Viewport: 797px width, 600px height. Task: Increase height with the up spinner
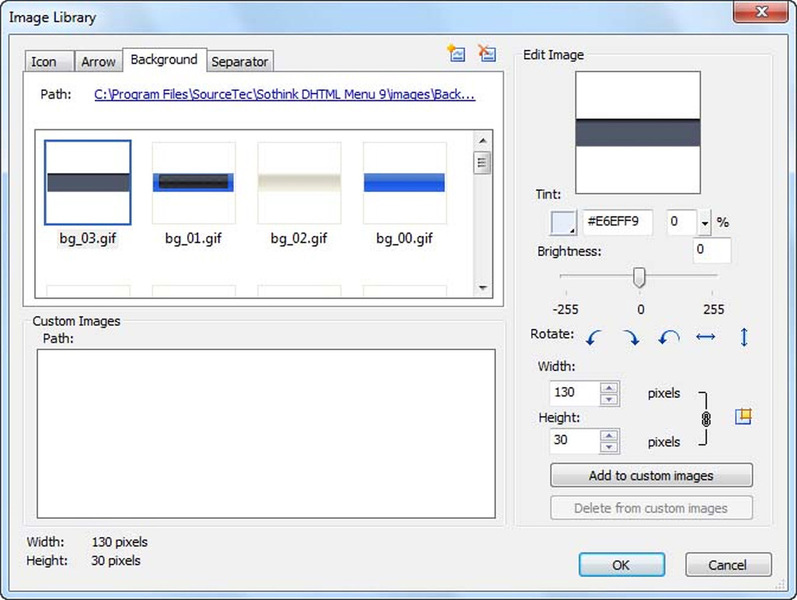click(609, 435)
